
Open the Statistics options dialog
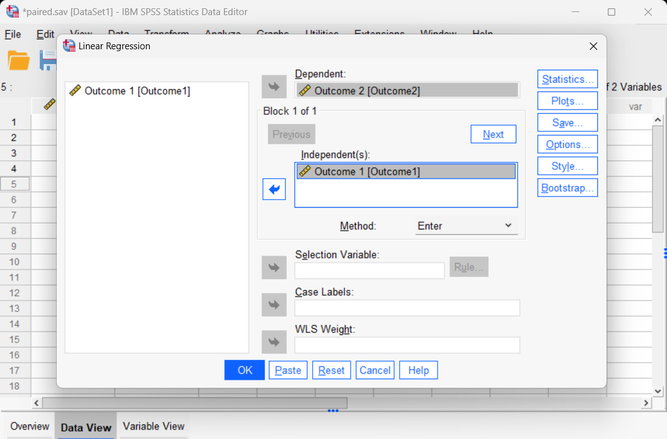567,79
